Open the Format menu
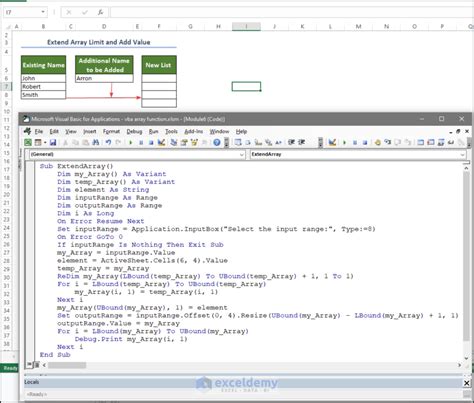Image resolution: width=474 pixels, height=403 pixels. pyautogui.click(x=111, y=131)
